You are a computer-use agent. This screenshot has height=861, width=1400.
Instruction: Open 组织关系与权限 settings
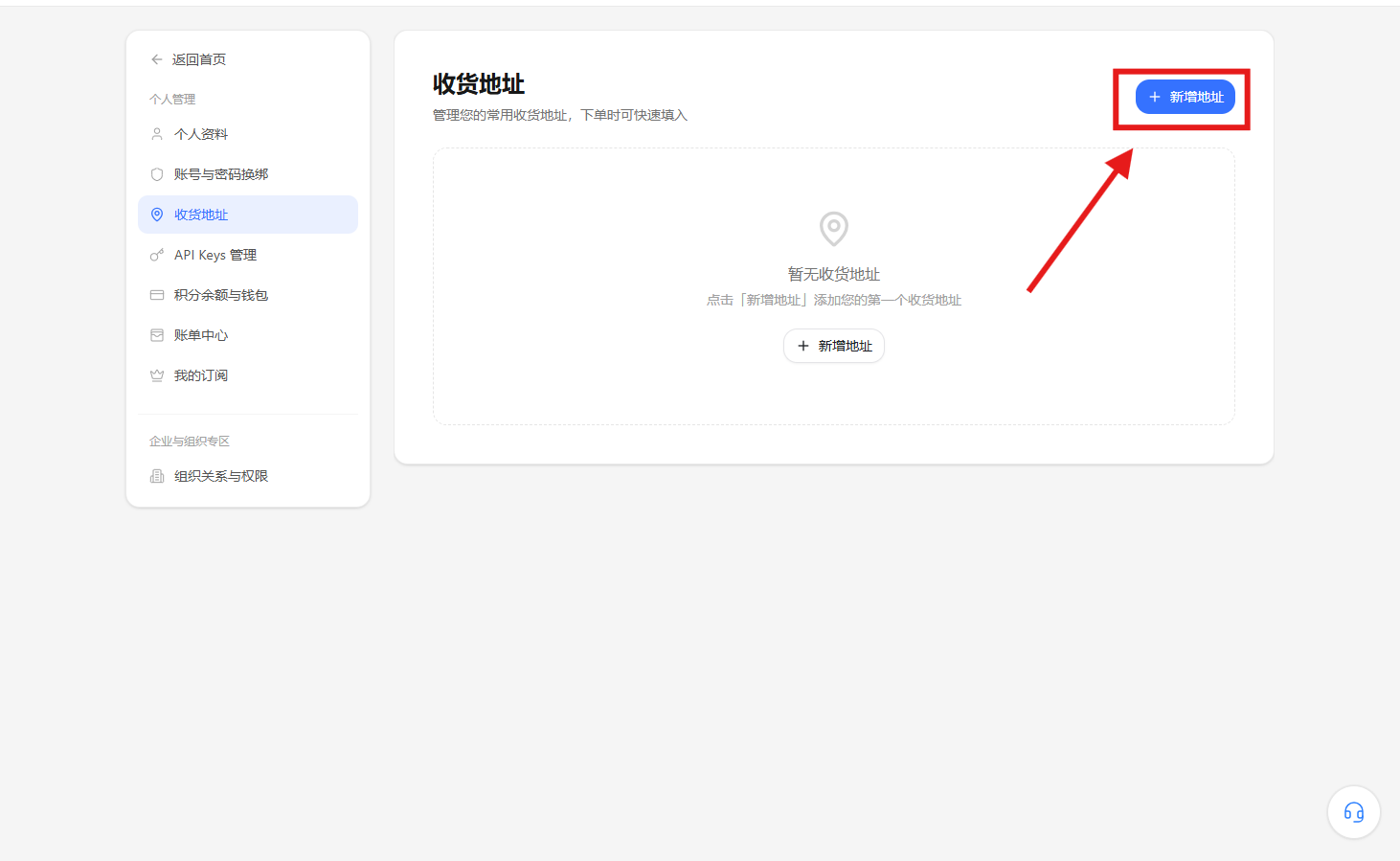[248, 476]
